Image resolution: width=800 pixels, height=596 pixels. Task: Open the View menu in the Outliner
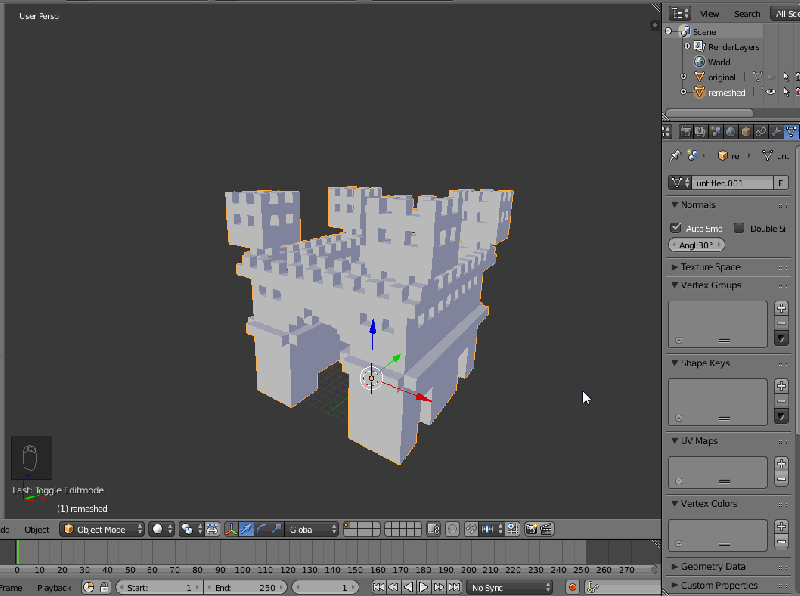710,13
